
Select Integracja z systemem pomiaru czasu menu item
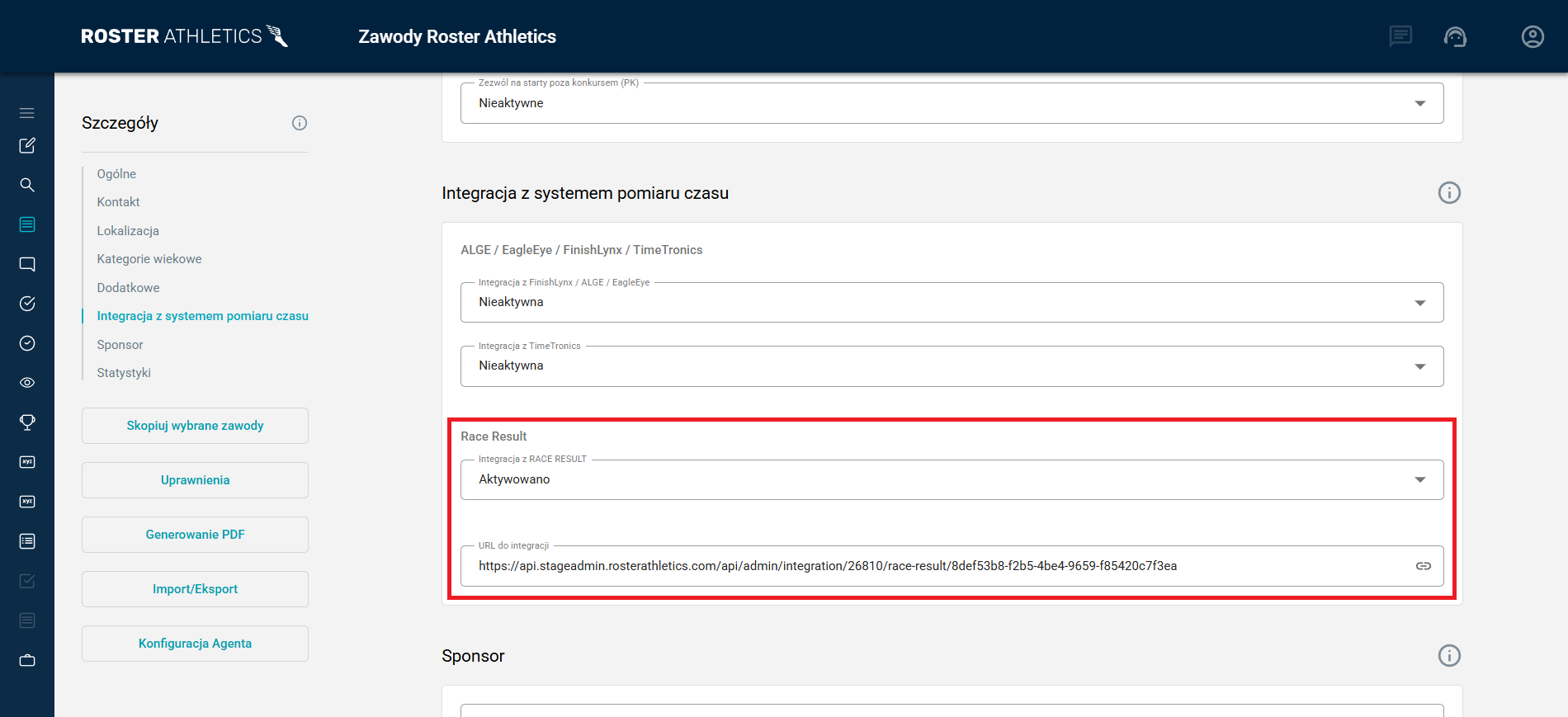click(203, 316)
